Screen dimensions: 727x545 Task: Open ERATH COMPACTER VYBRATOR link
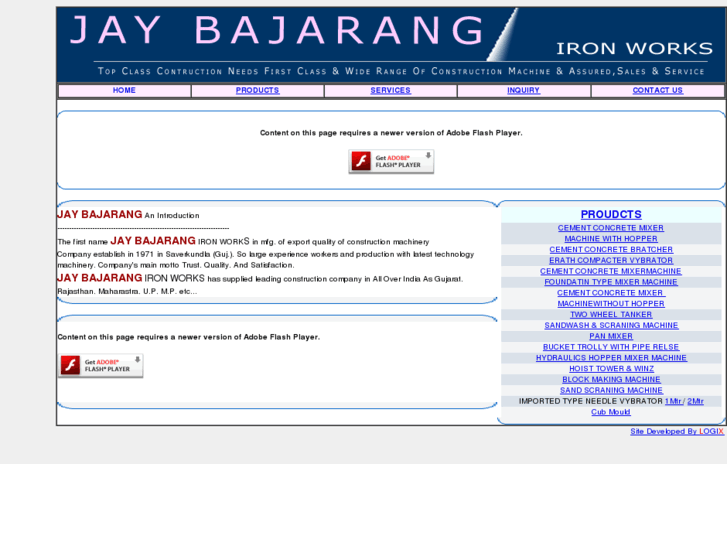point(611,260)
